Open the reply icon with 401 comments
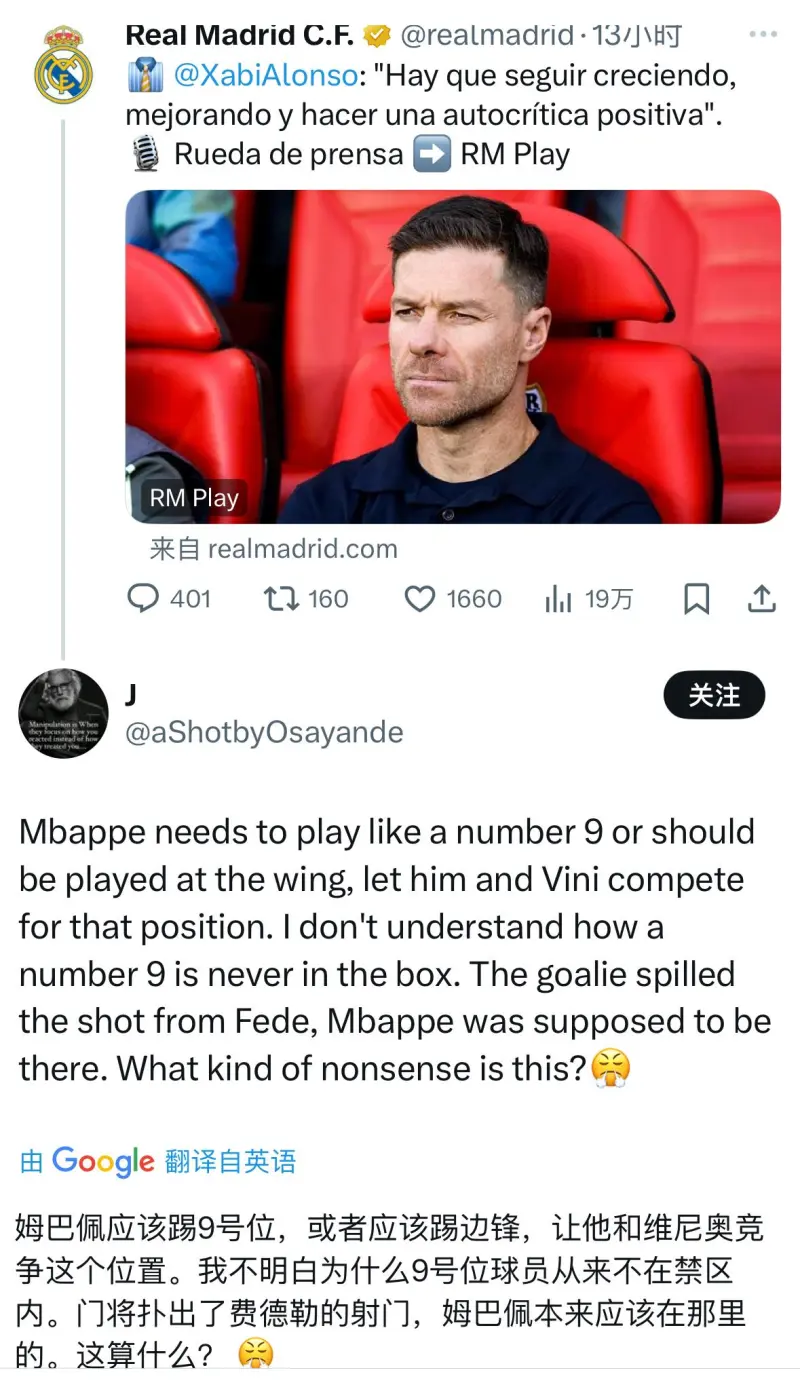The image size is (800, 1385). [x=144, y=599]
